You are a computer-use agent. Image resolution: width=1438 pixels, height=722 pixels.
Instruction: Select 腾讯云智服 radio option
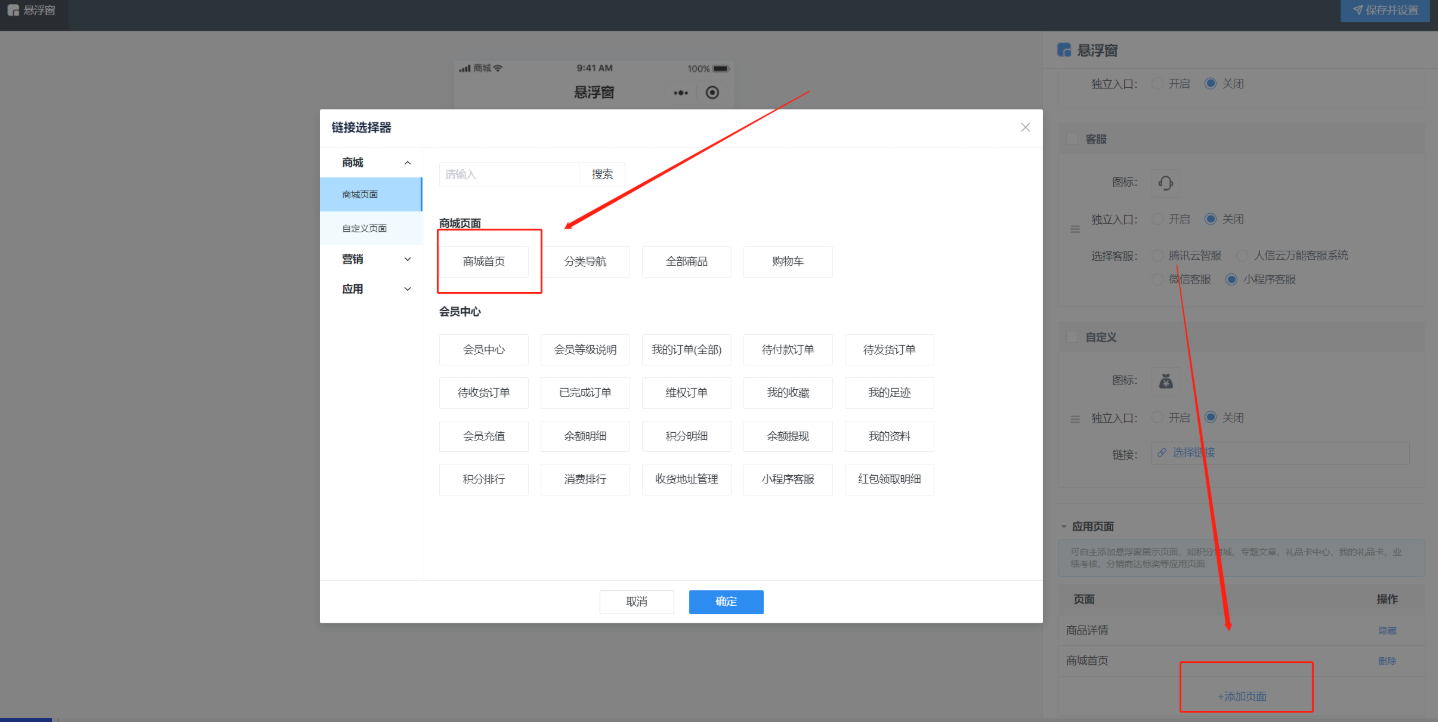(1159, 255)
